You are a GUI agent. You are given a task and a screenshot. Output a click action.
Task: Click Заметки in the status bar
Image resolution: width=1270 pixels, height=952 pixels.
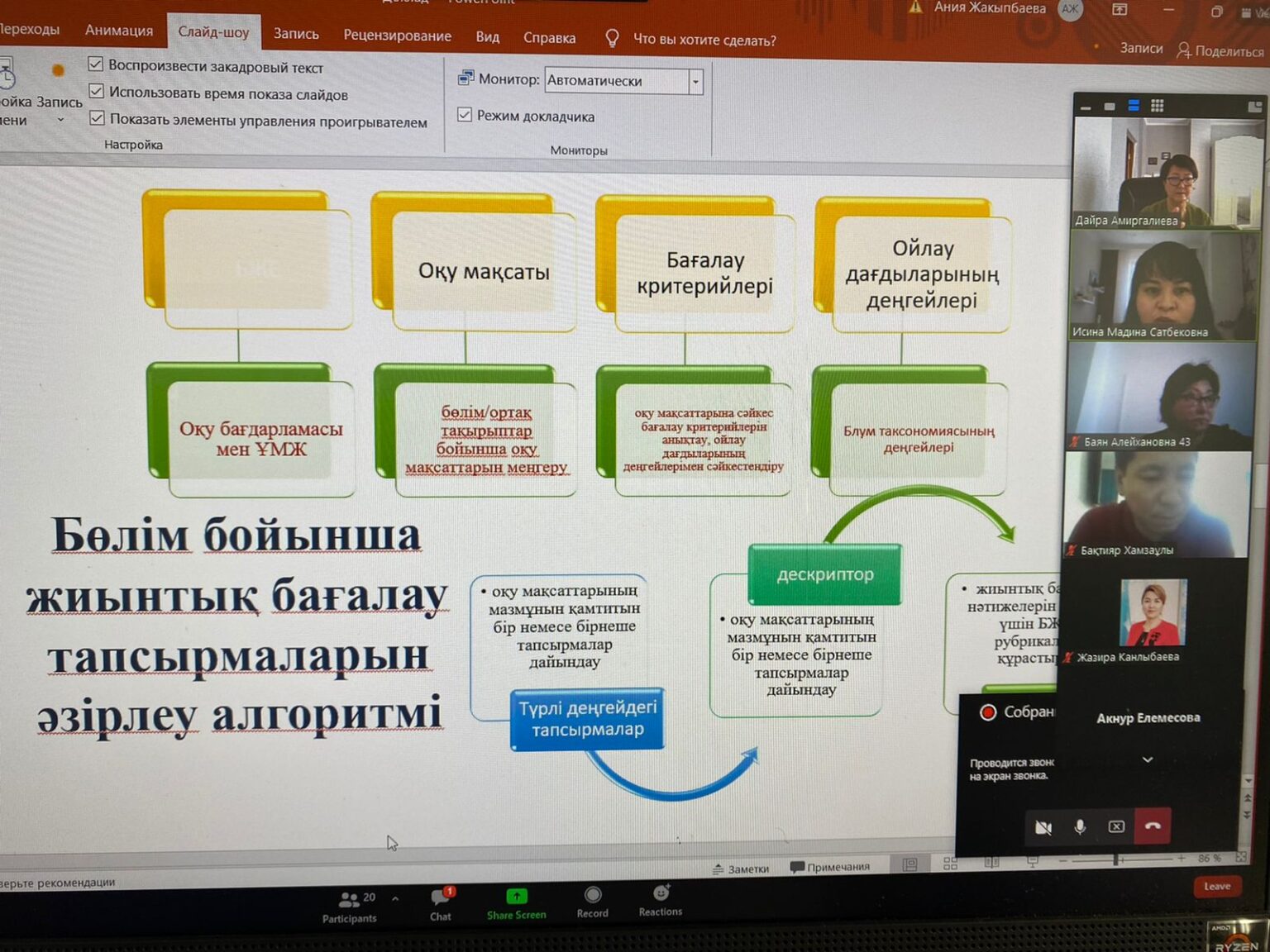741,869
